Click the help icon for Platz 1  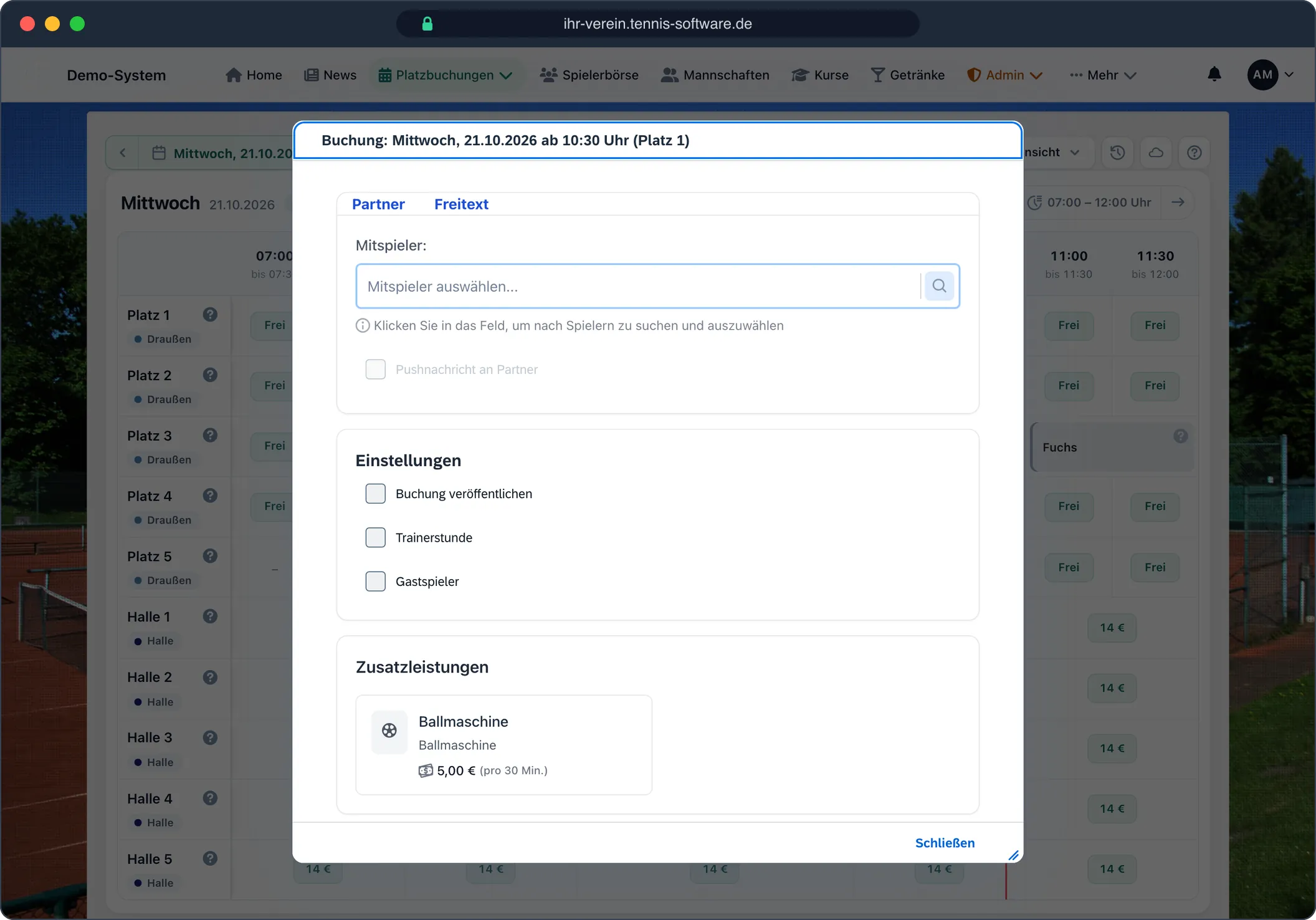(x=210, y=315)
